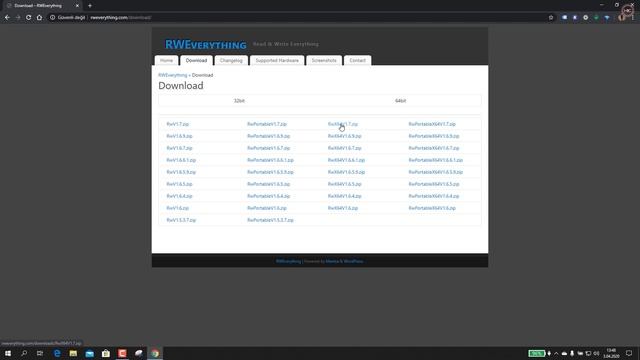The height and width of the screenshot is (360, 640).
Task: Download RwPortableV1.5.3.7.zip
Action: pos(270,220)
